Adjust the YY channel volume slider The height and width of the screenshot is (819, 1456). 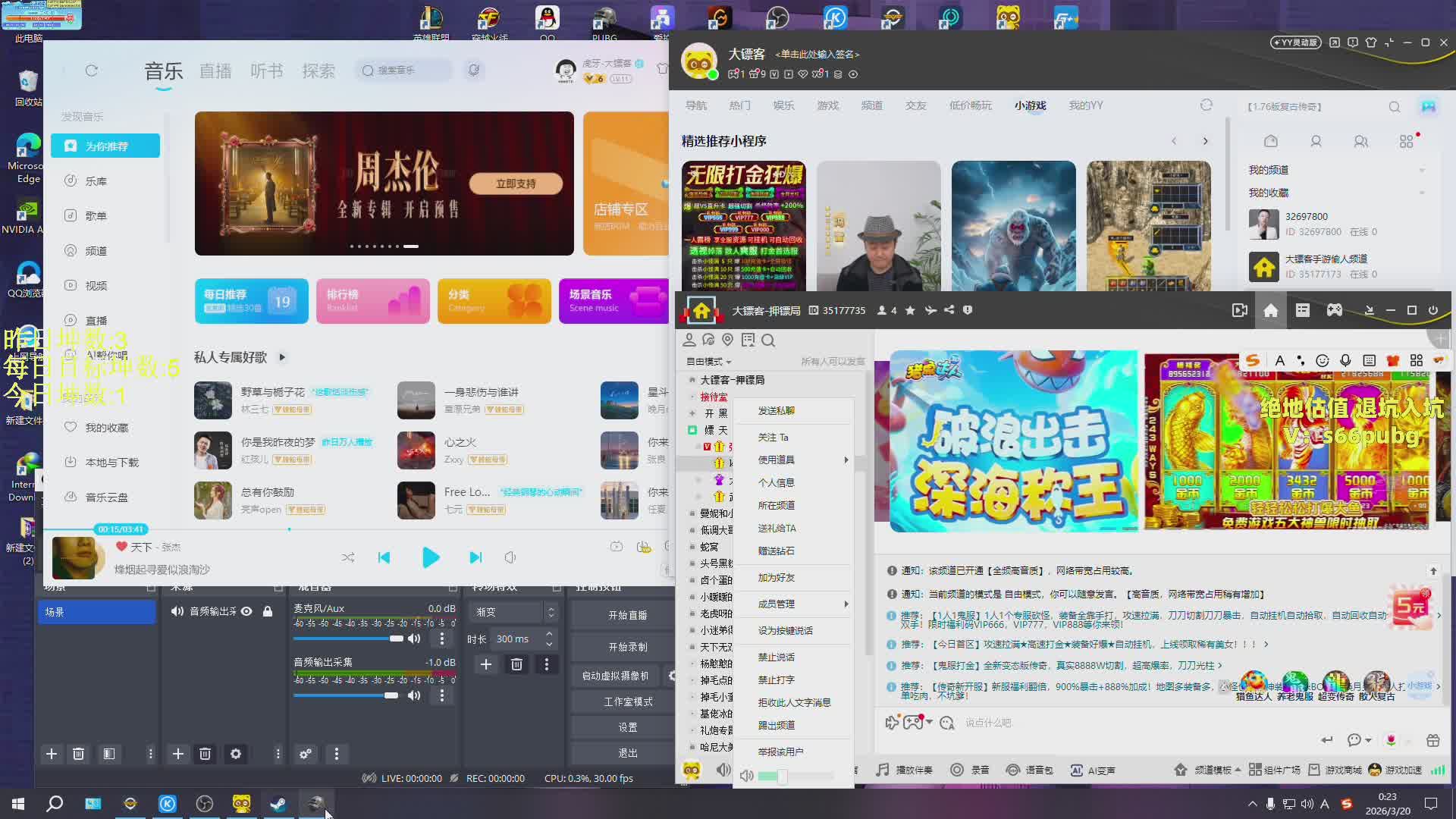click(x=782, y=776)
